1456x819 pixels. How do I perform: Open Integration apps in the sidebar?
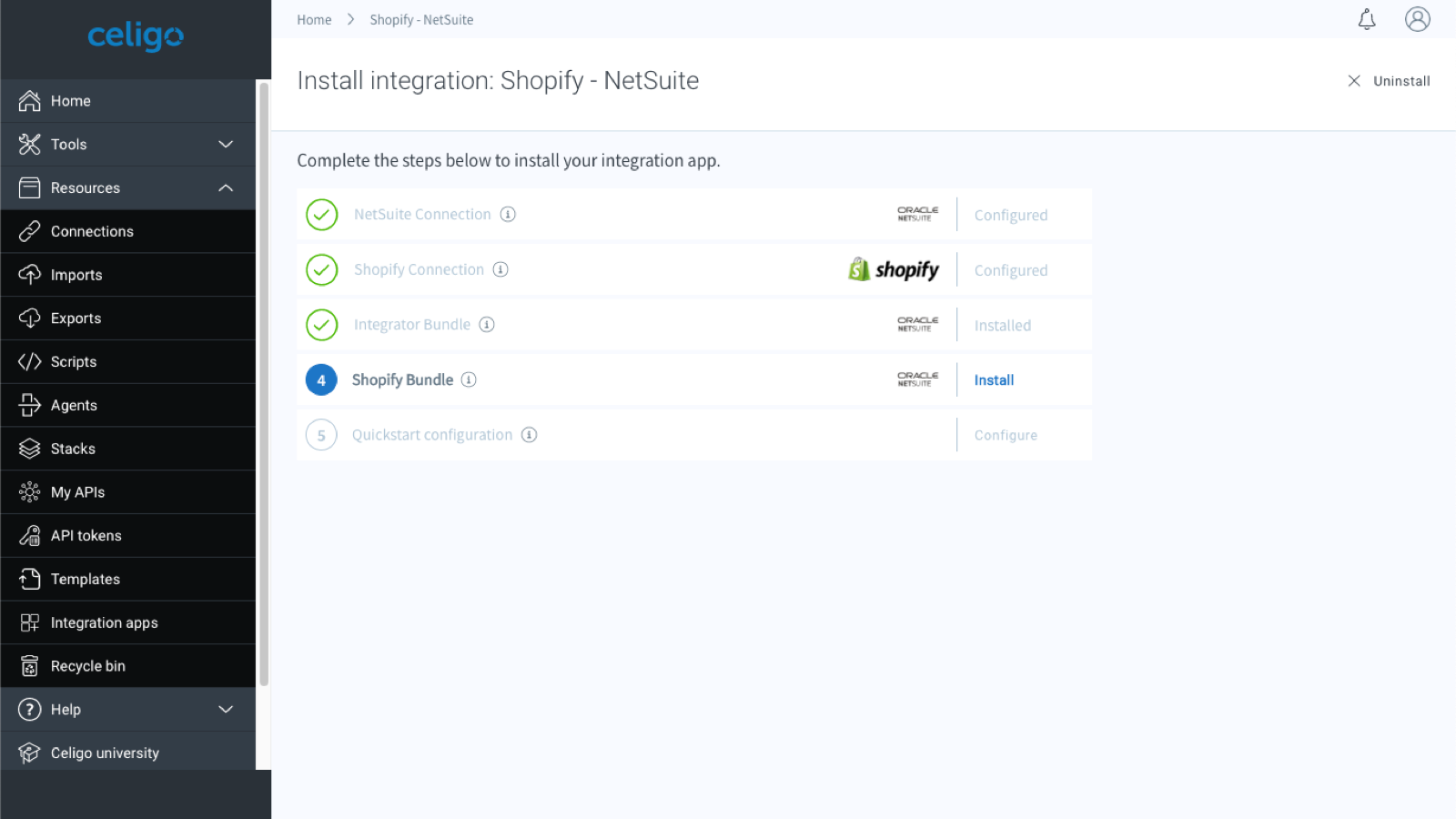coord(128,622)
